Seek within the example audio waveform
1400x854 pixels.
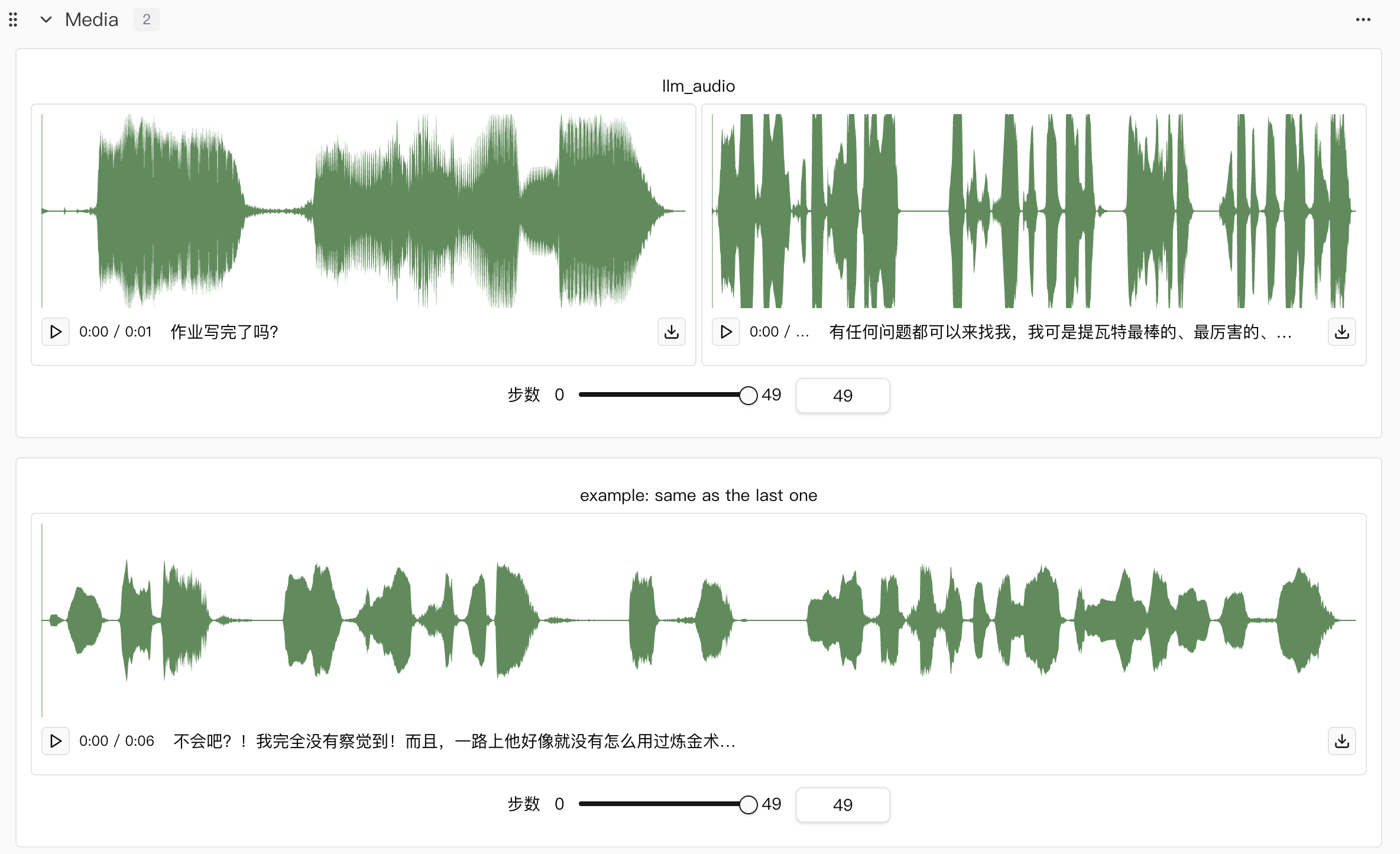(698, 620)
